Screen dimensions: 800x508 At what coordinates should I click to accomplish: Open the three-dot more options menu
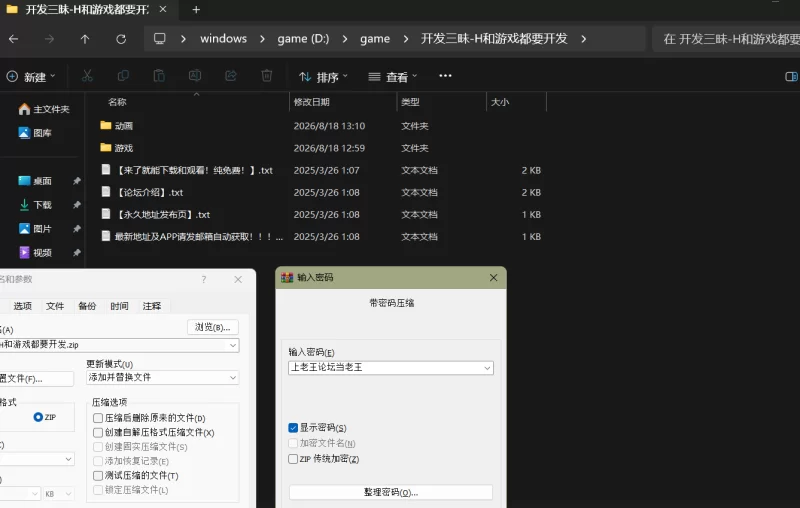[x=445, y=76]
